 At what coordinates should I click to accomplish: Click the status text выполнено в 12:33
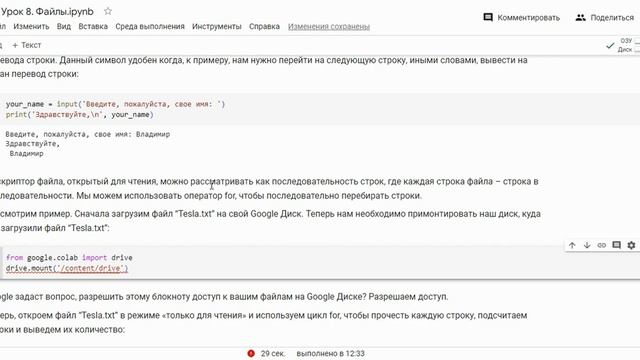[x=330, y=353]
